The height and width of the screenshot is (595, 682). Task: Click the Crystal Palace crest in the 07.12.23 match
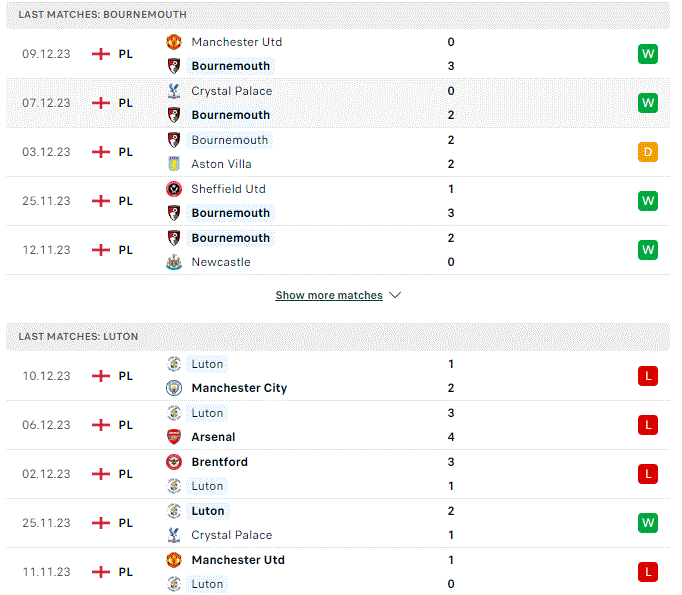(174, 91)
